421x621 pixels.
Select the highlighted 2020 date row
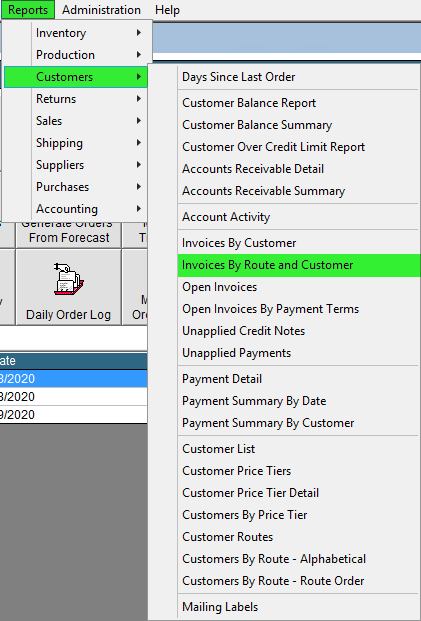pyautogui.click(x=74, y=379)
